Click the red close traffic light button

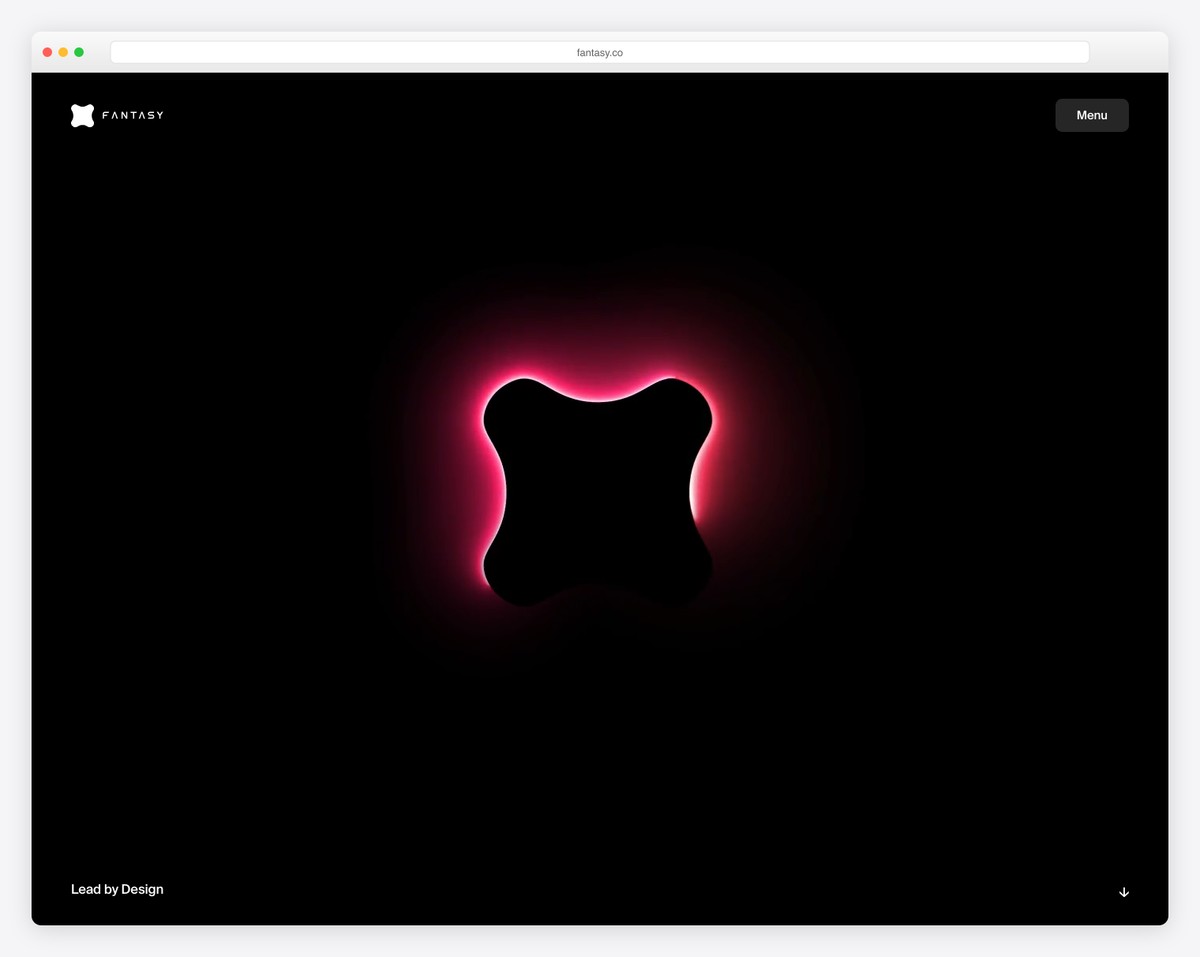point(47,51)
